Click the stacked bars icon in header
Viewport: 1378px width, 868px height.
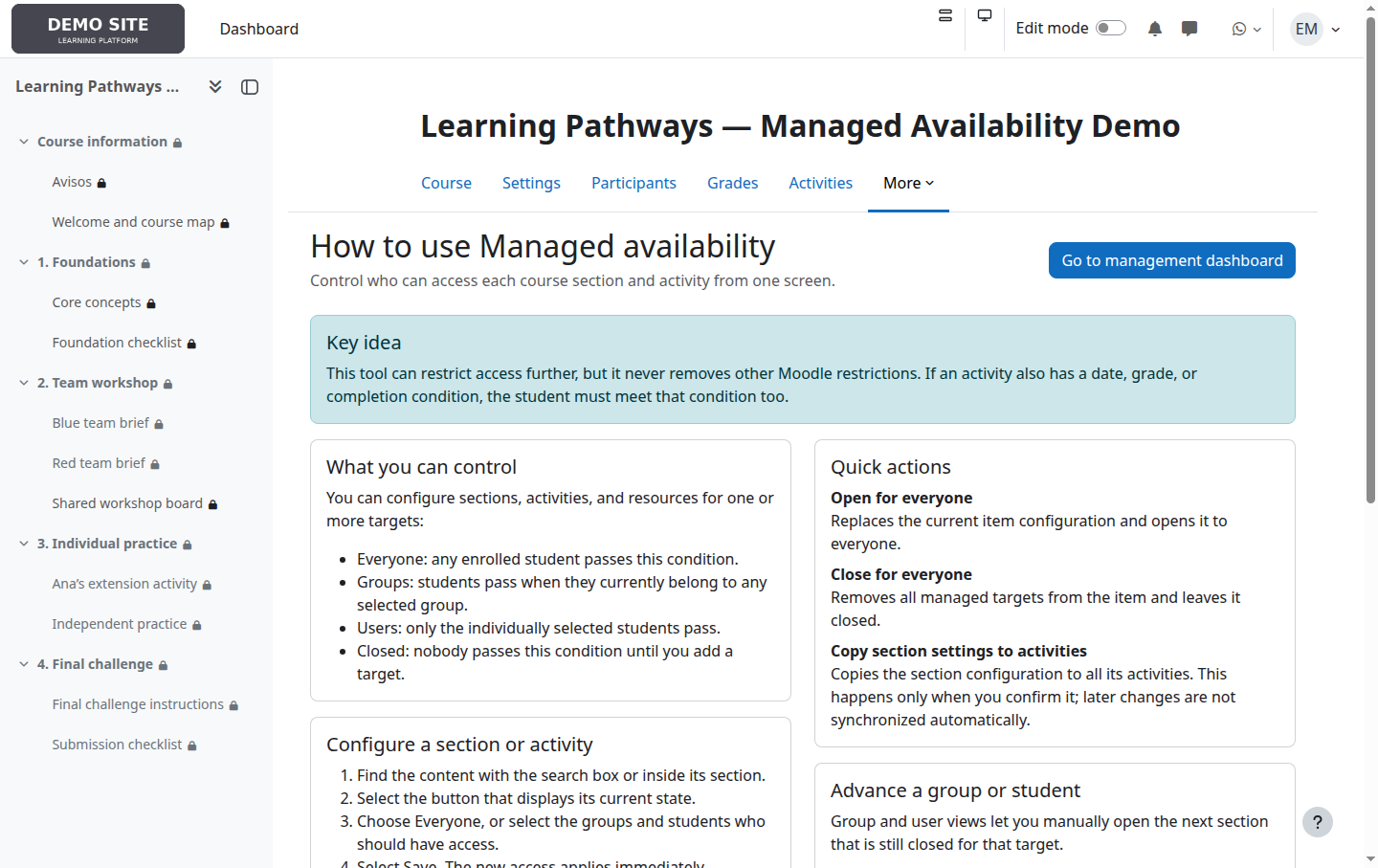click(x=945, y=15)
